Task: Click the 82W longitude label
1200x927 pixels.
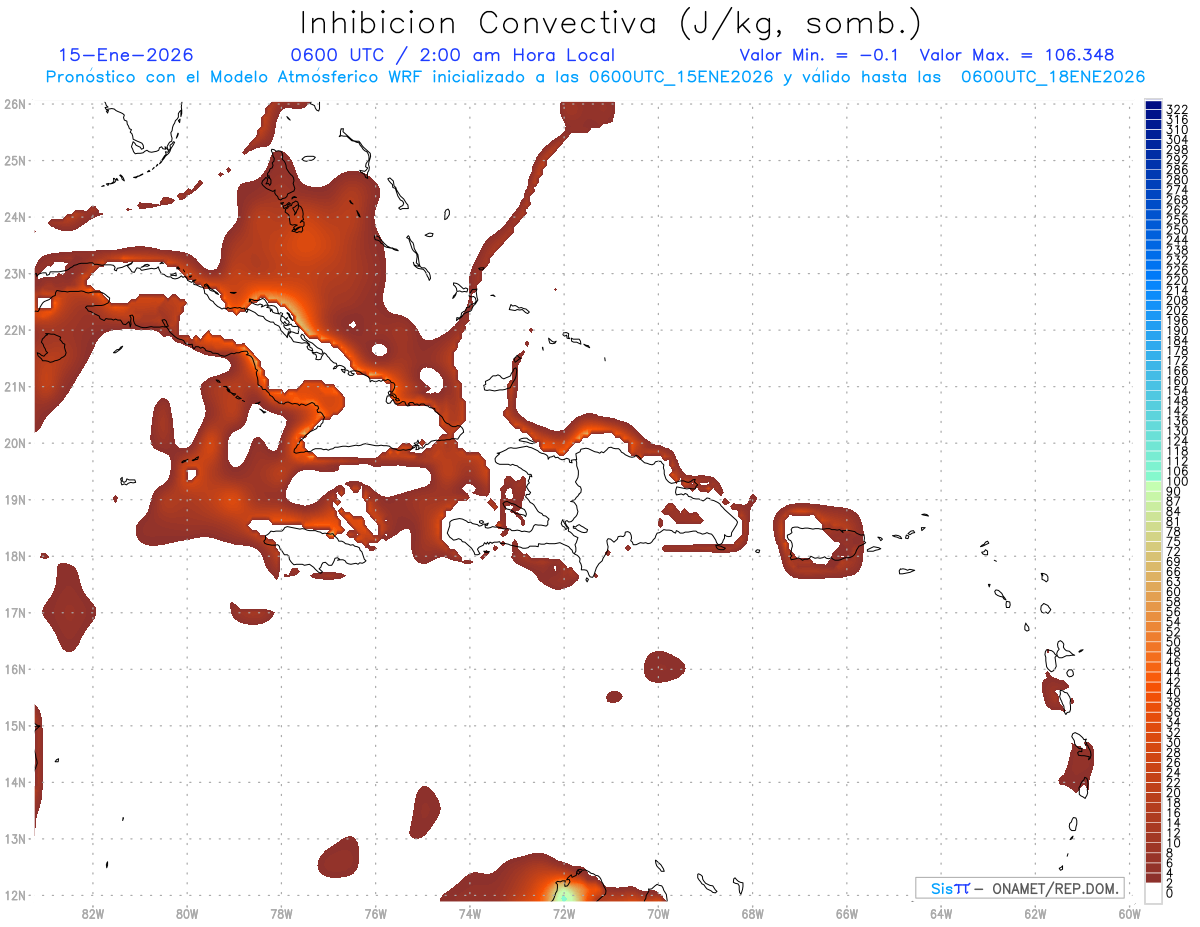Action: click(93, 913)
